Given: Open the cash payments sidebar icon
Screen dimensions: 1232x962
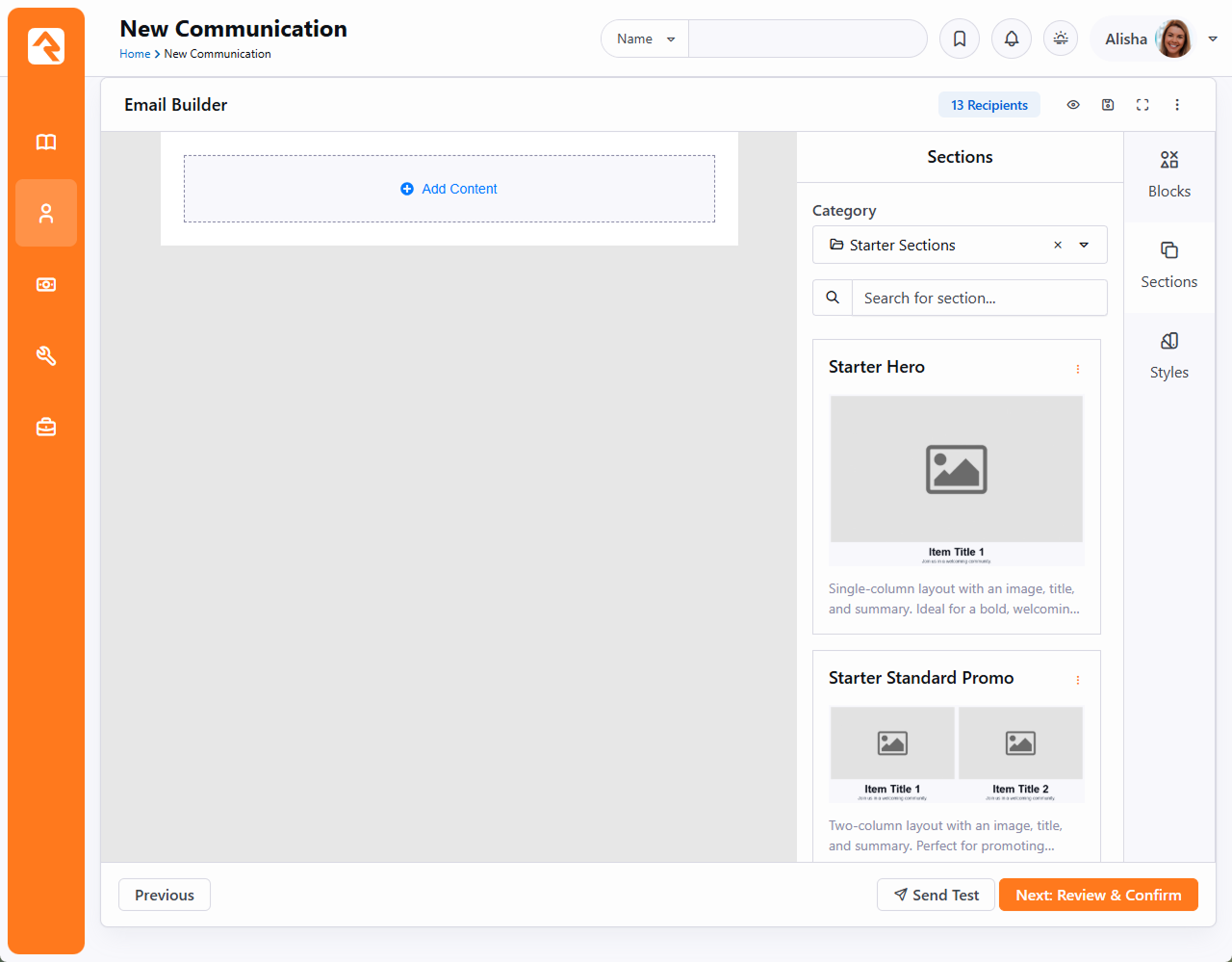Looking at the screenshot, I should (46, 285).
